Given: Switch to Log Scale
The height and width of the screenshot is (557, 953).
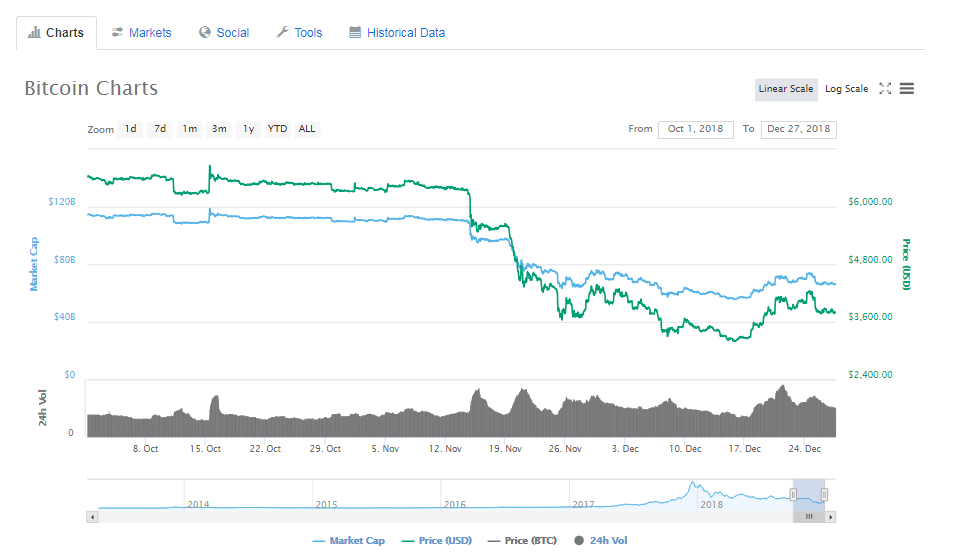Looking at the screenshot, I should point(847,89).
